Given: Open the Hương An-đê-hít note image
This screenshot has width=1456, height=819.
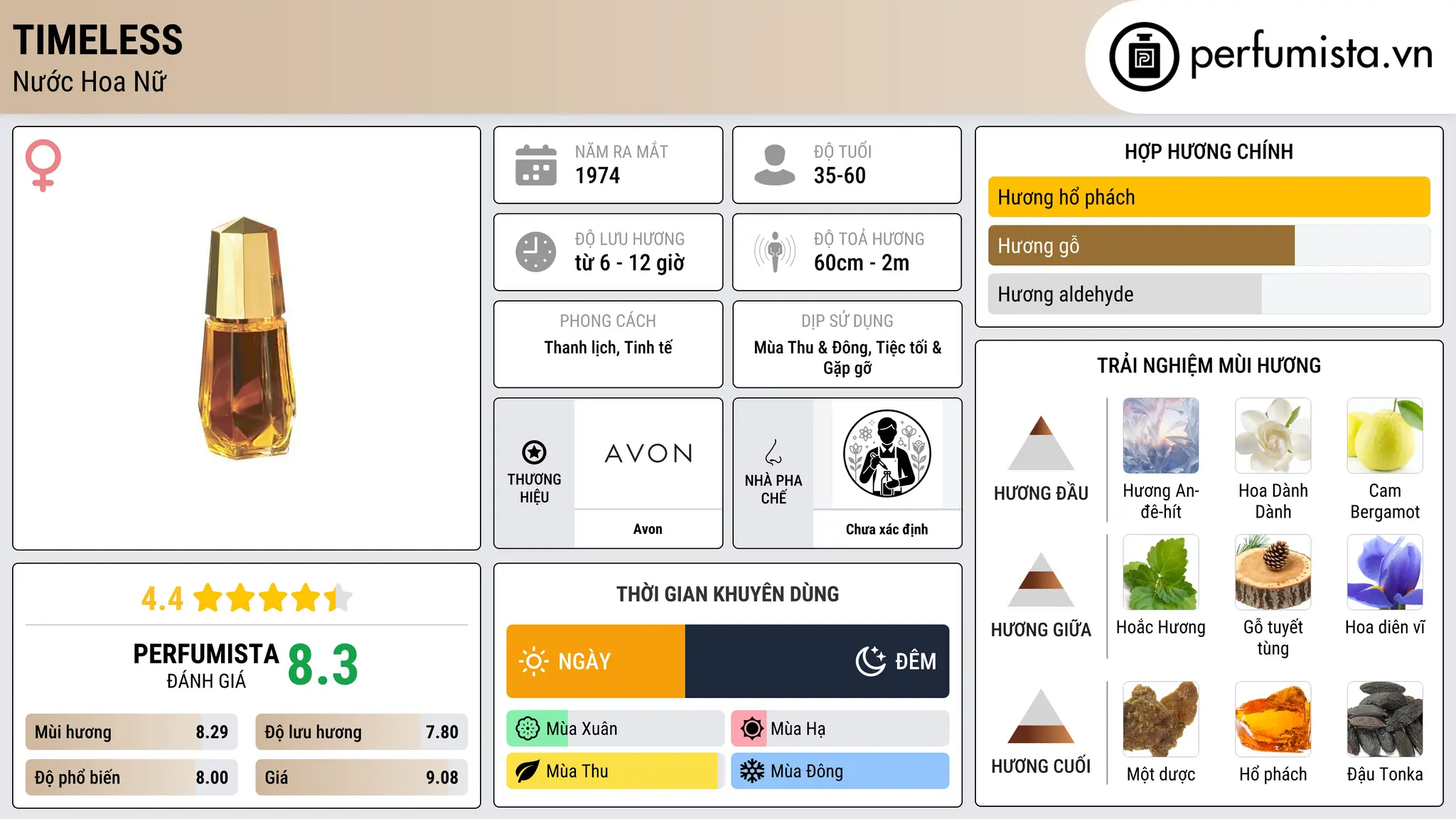Looking at the screenshot, I should (x=1161, y=436).
